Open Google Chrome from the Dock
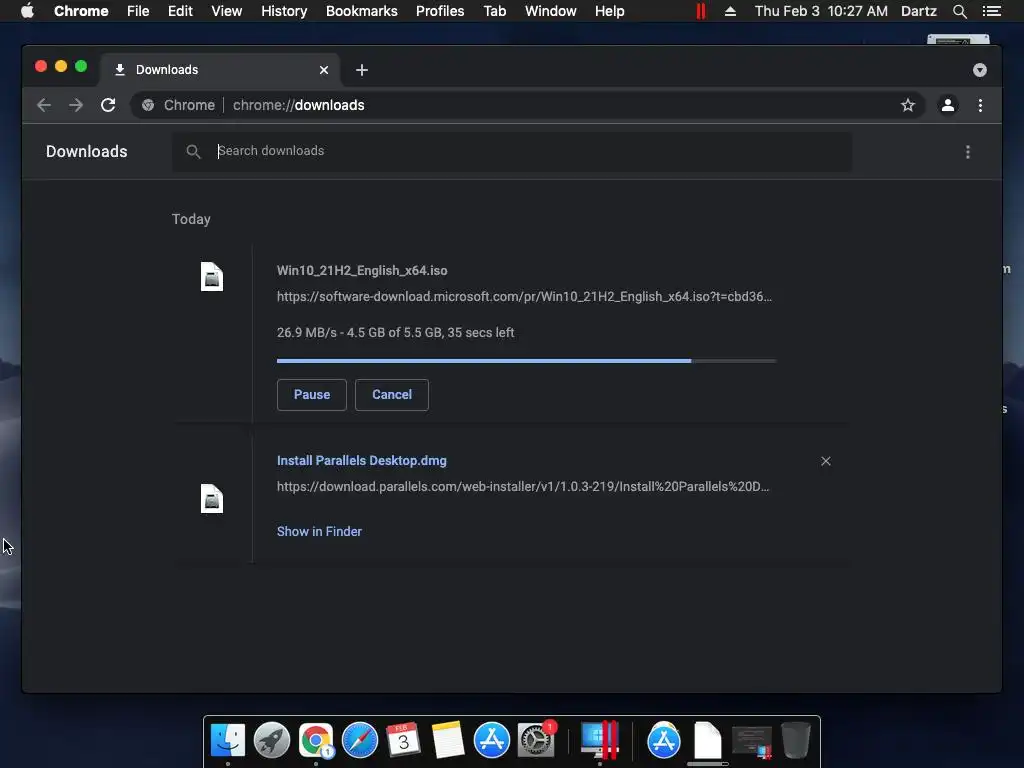Image resolution: width=1024 pixels, height=768 pixels. pyautogui.click(x=316, y=741)
